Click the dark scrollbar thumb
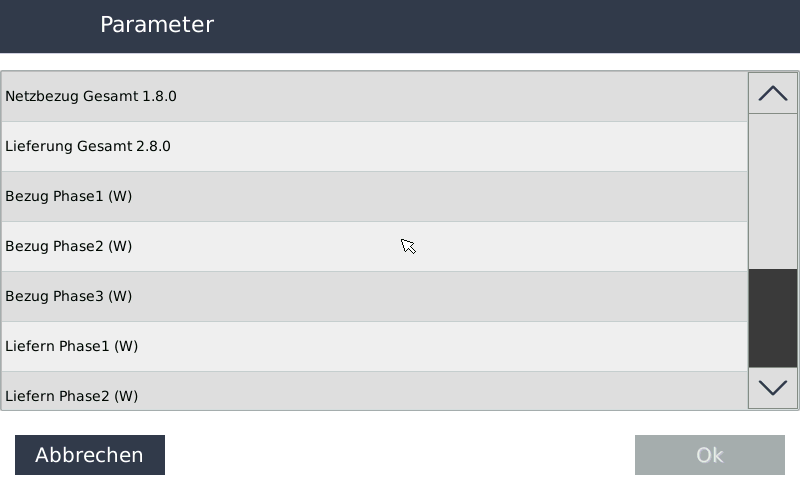The image size is (800, 480). (x=773, y=318)
